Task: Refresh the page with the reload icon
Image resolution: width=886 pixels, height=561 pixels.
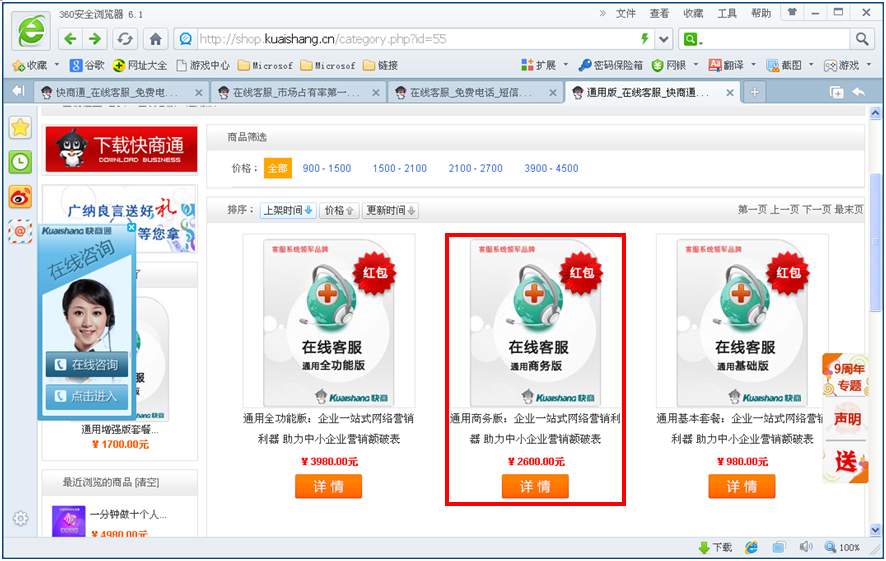Action: (124, 39)
